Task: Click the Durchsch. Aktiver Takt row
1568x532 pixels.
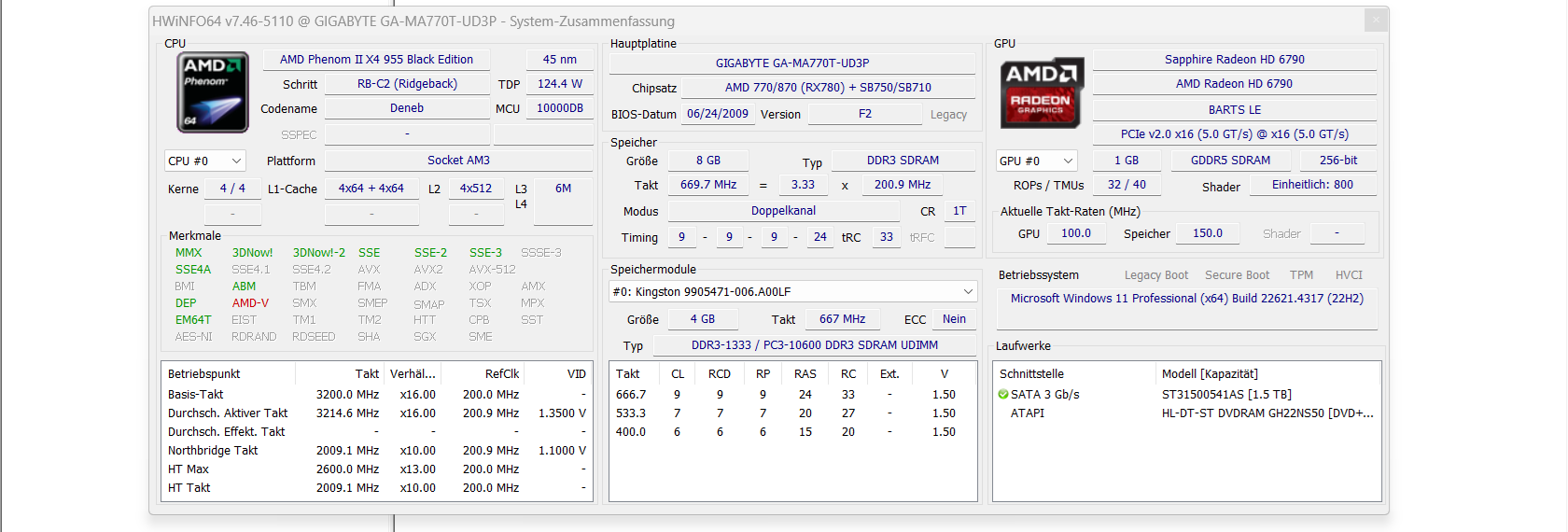Action: point(377,413)
